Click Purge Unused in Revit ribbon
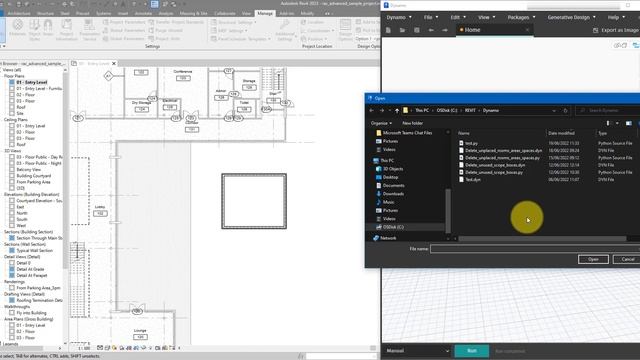This screenshot has height=360, width=640. [x=165, y=30]
